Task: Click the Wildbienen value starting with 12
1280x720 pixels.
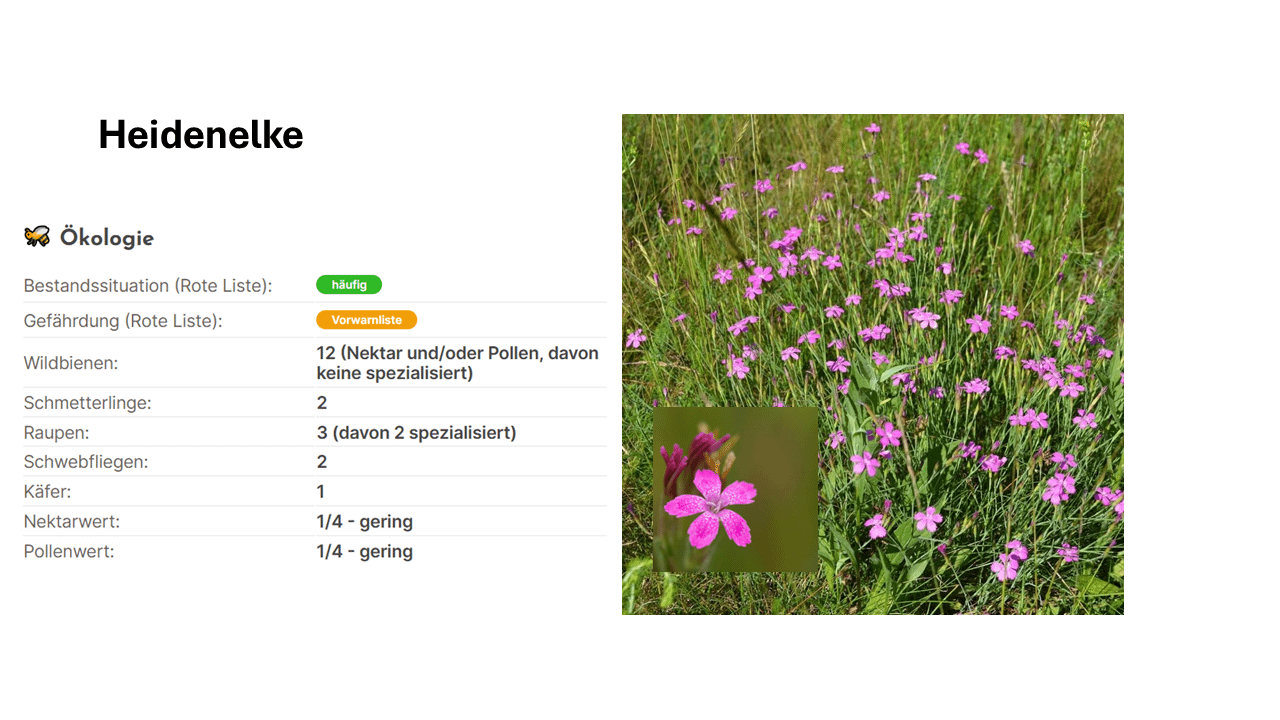Action: click(x=457, y=363)
